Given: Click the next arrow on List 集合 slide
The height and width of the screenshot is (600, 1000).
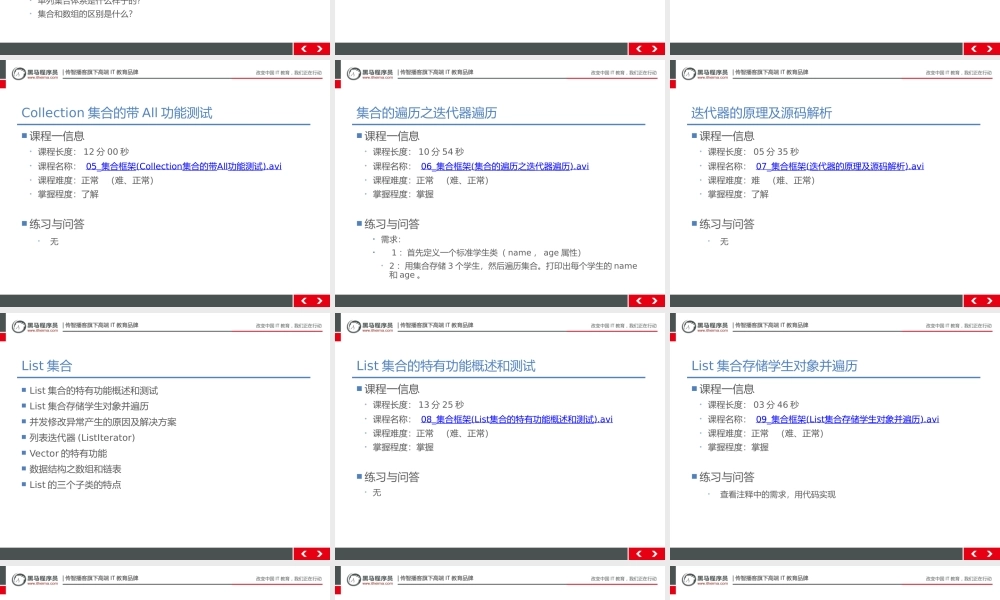Looking at the screenshot, I should coord(317,552).
